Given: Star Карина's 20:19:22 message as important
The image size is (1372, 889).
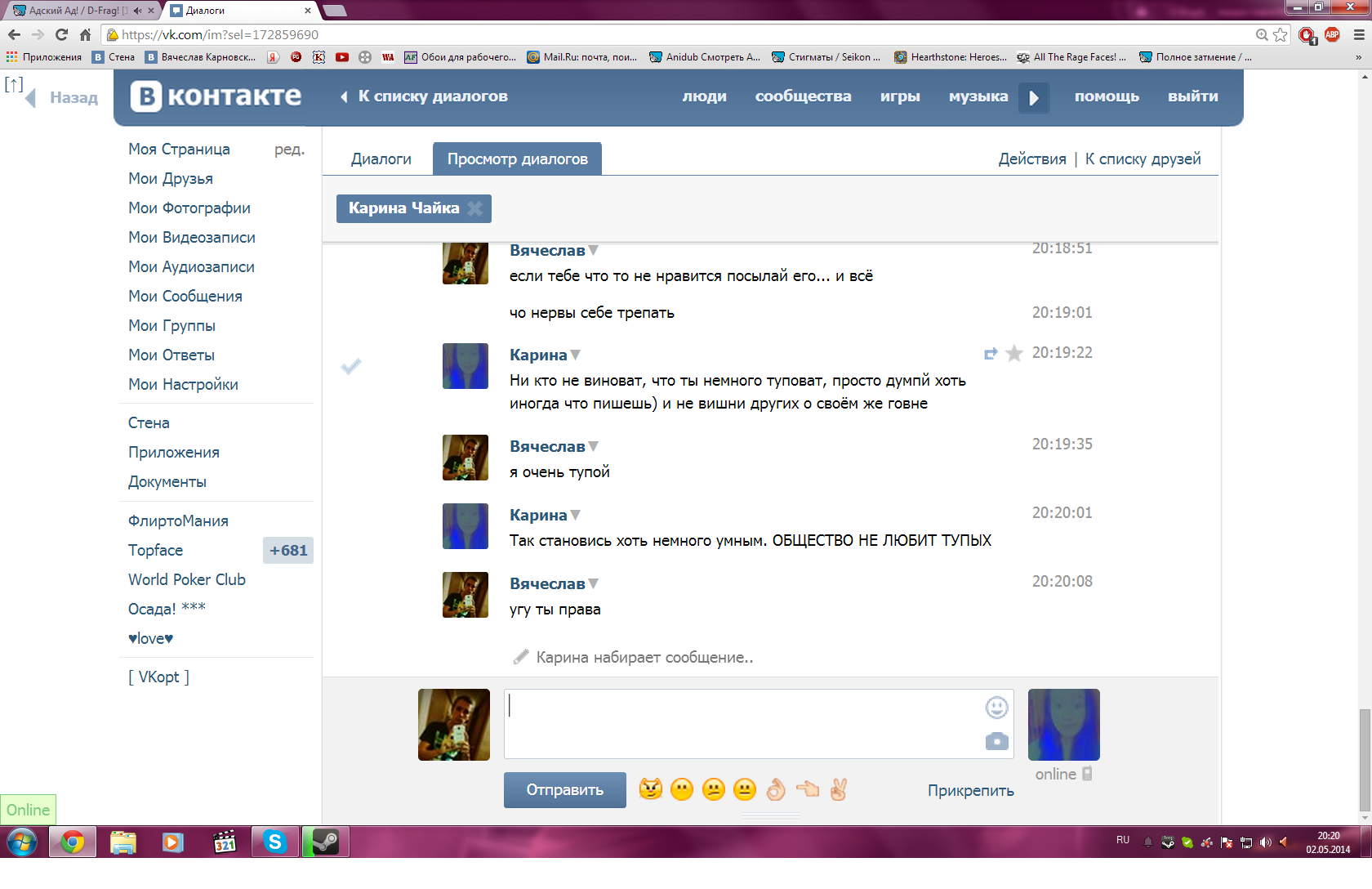Looking at the screenshot, I should (x=1014, y=353).
